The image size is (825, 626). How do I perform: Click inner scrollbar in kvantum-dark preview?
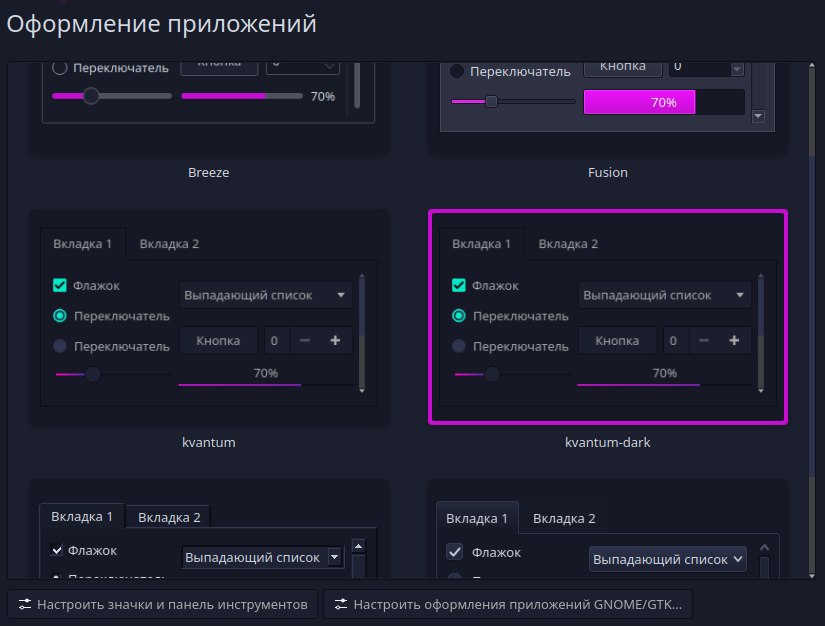pyautogui.click(x=761, y=333)
